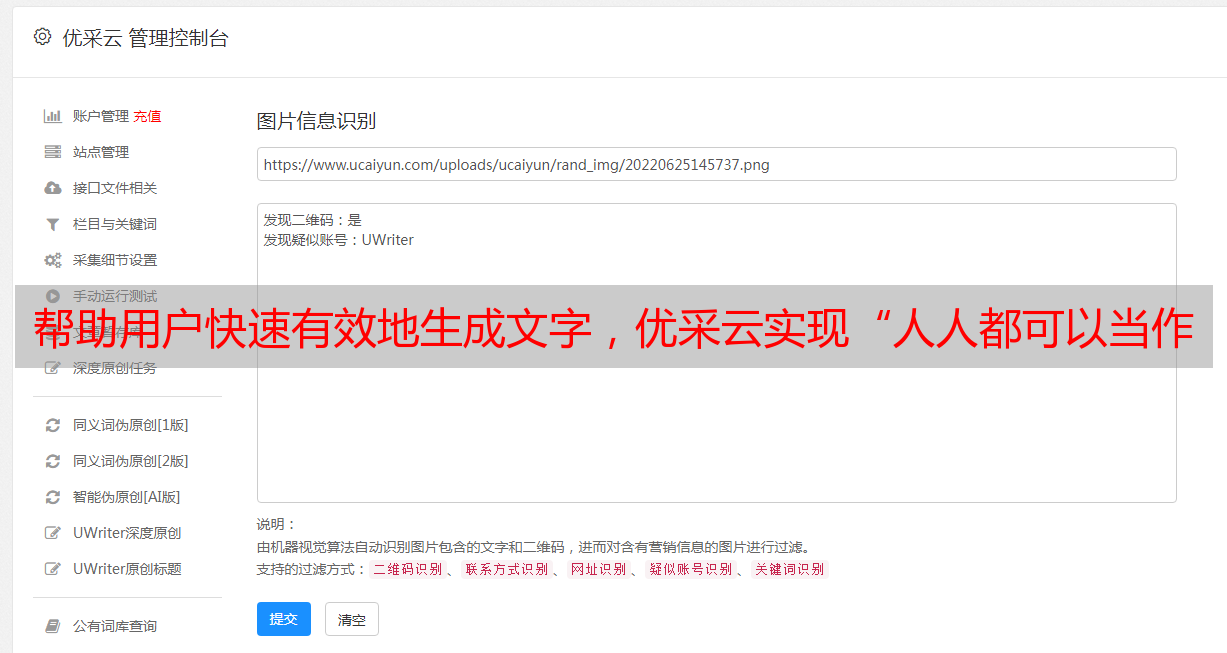Go to UWriter深度原创
The height and width of the screenshot is (653, 1227).
(x=127, y=533)
